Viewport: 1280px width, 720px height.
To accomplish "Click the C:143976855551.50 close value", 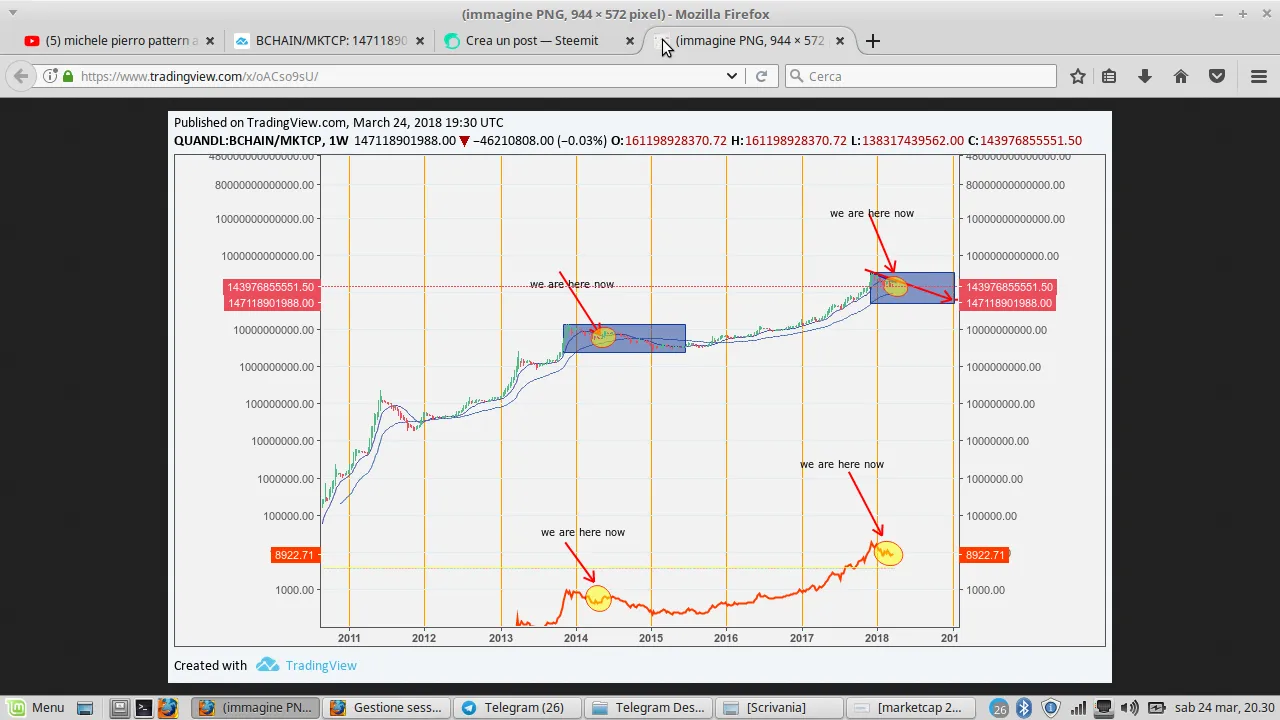I will coord(1025,141).
